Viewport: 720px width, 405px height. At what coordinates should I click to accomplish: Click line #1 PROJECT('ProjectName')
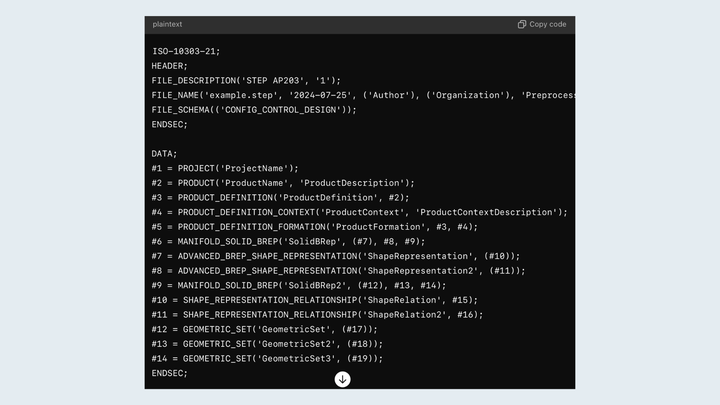point(225,168)
